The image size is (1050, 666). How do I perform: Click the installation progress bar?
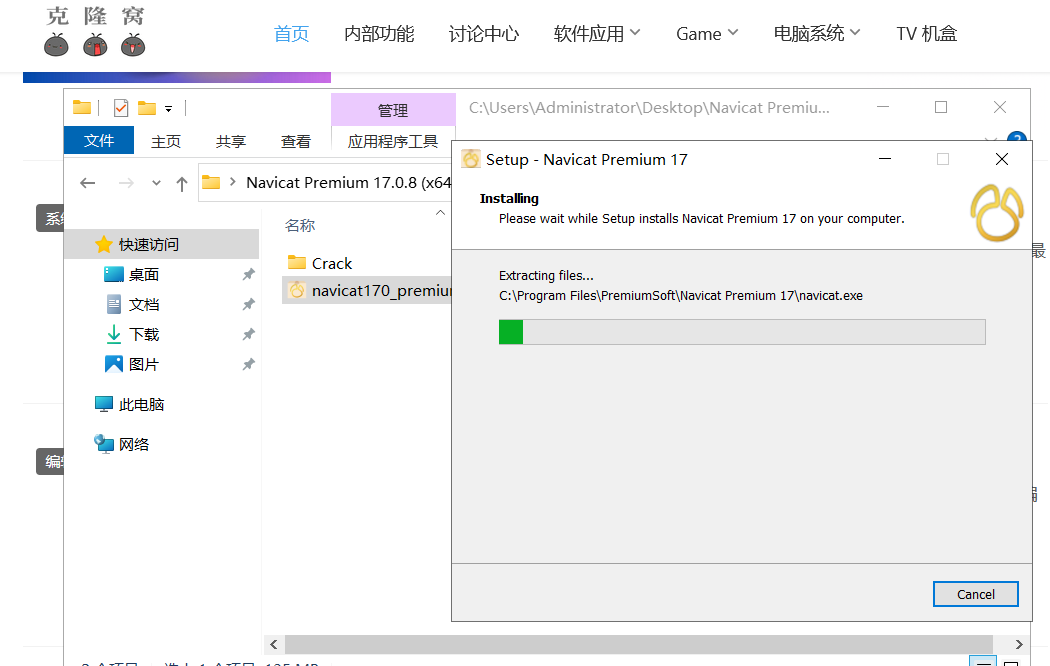point(742,332)
